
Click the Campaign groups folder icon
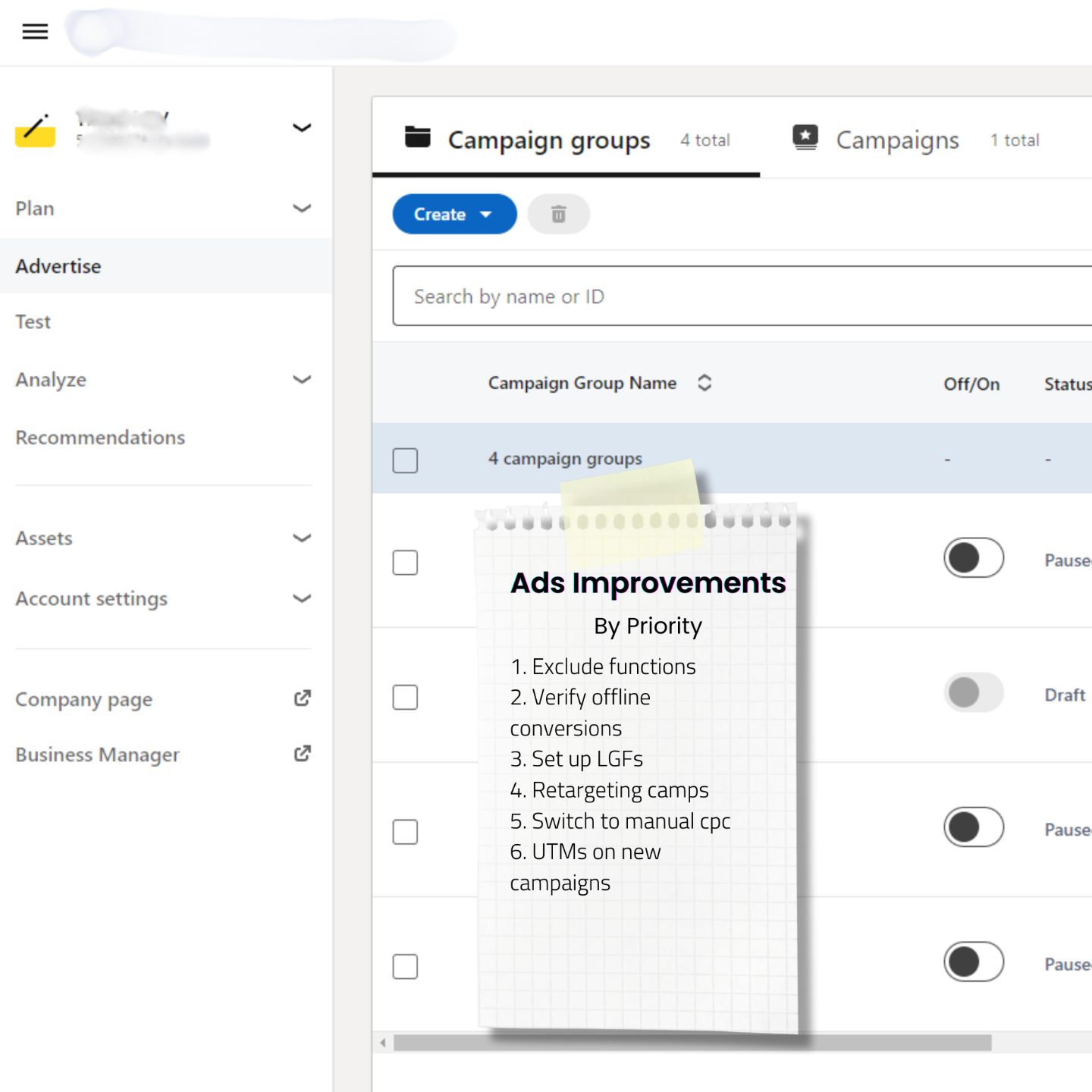417,137
